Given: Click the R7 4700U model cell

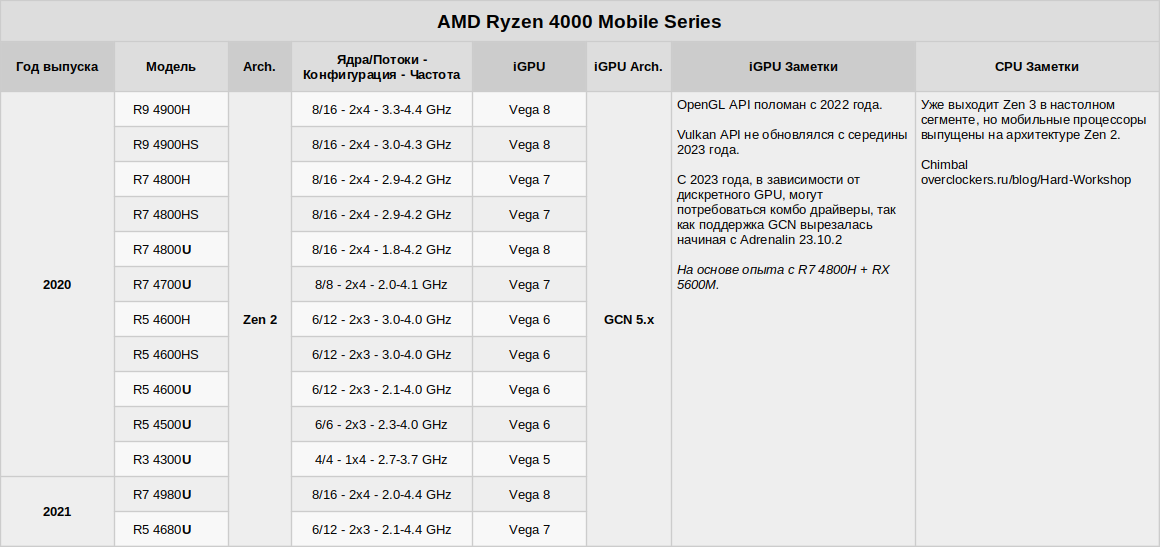Looking at the screenshot, I should point(162,285).
